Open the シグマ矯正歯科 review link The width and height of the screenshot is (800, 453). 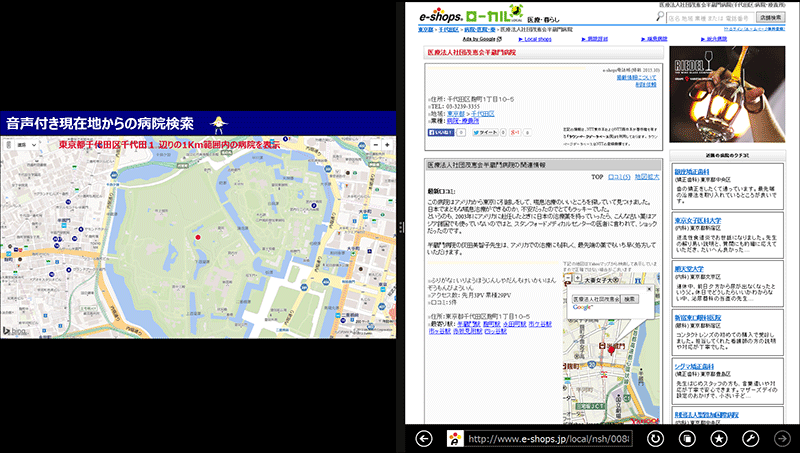pos(694,367)
